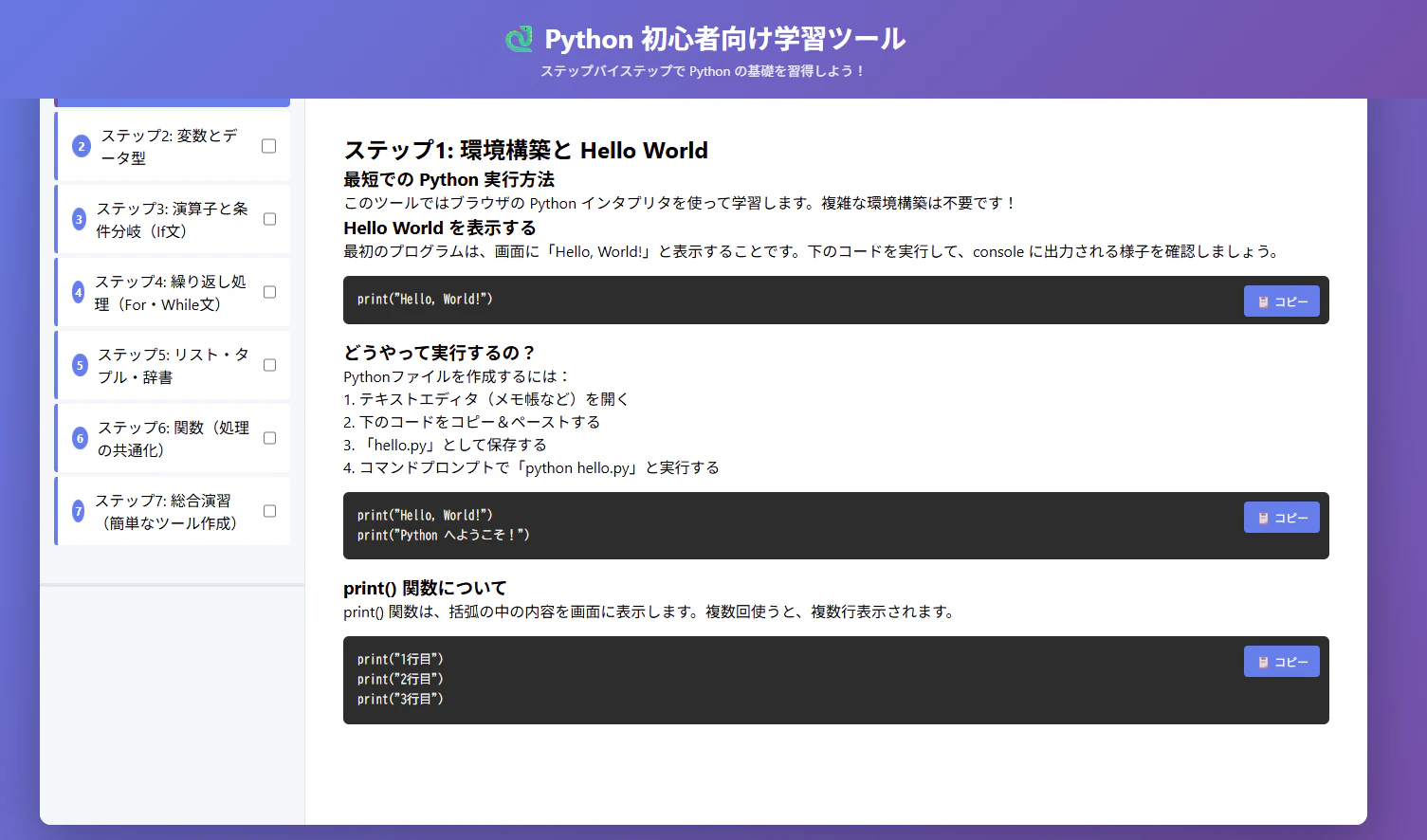This screenshot has width=1427, height=840.
Task: Check the ステップ6 関数 checkbox
Action: 269,438
